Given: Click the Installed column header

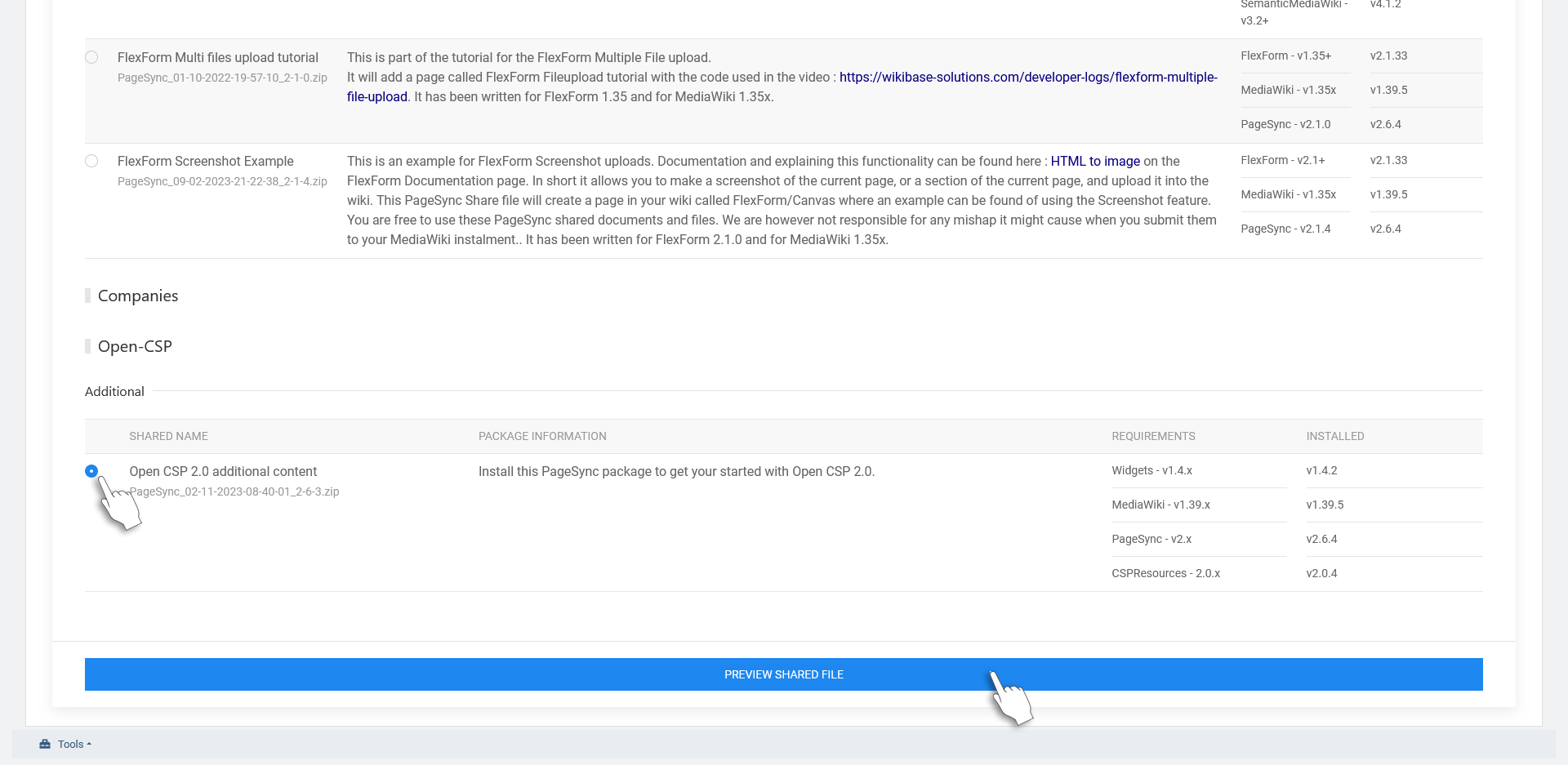Looking at the screenshot, I should [1334, 436].
